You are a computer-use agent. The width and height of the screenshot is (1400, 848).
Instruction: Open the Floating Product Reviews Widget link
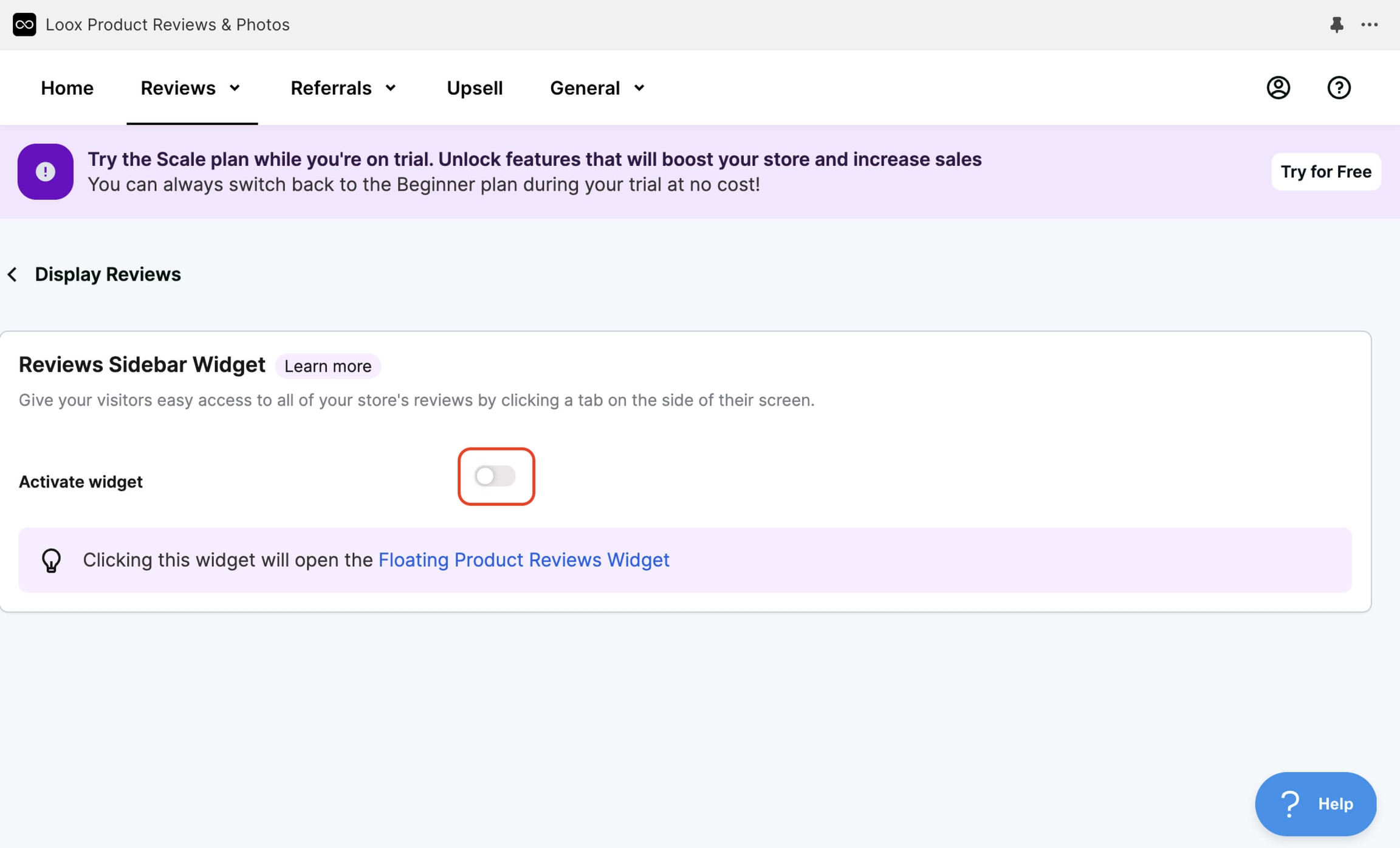(x=524, y=560)
